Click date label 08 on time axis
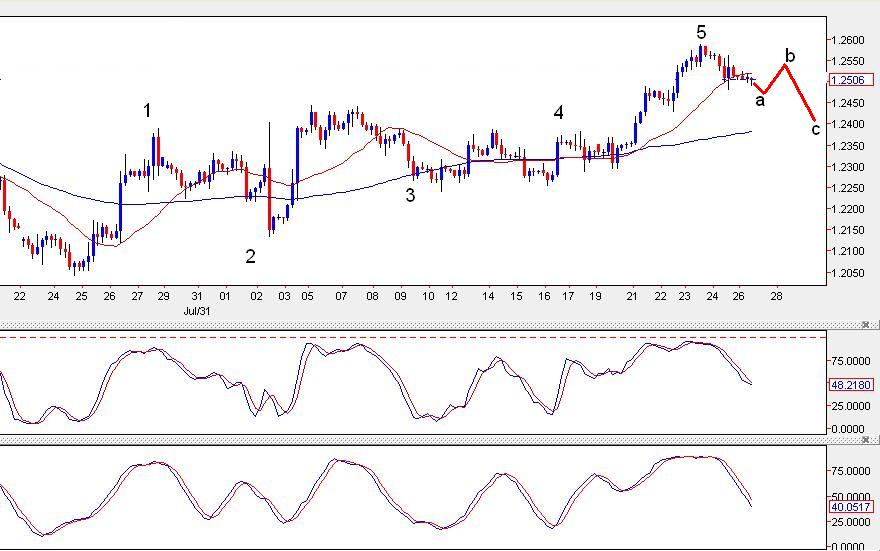The height and width of the screenshot is (551, 880). (x=372, y=296)
